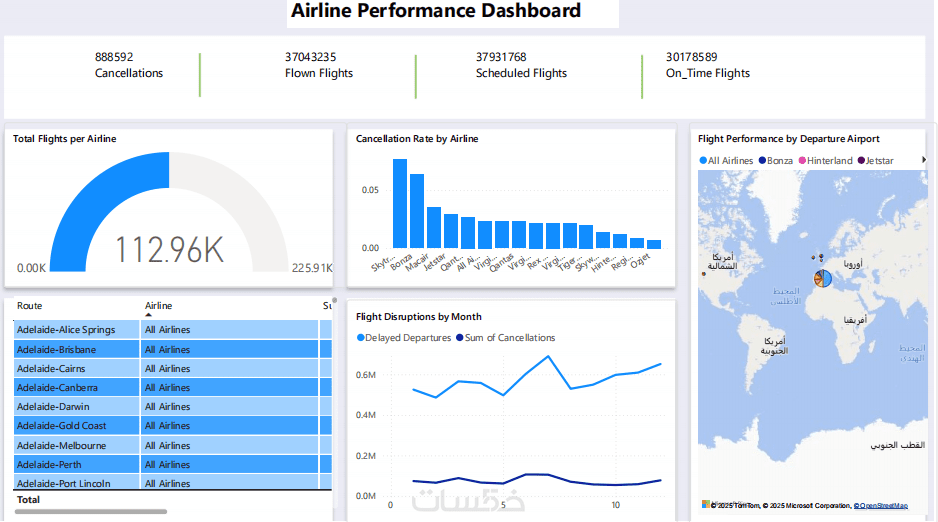The height and width of the screenshot is (522, 938).
Task: Click the Cancellation Rate by Airline visual title
Action: [417, 139]
